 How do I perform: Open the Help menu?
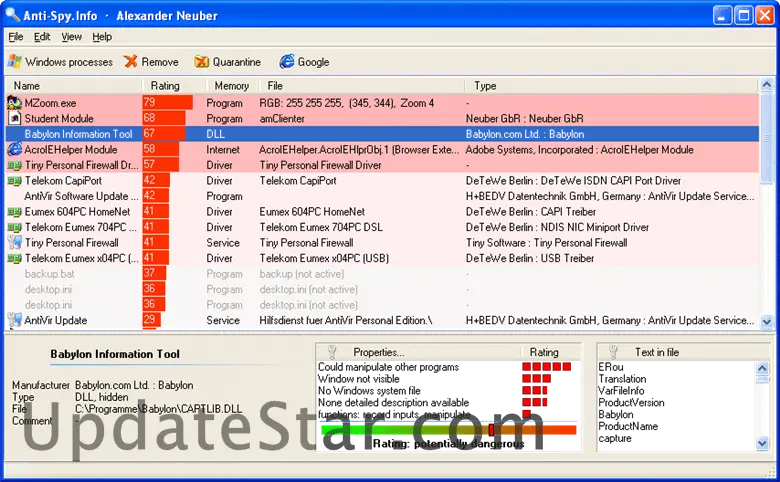pos(102,37)
